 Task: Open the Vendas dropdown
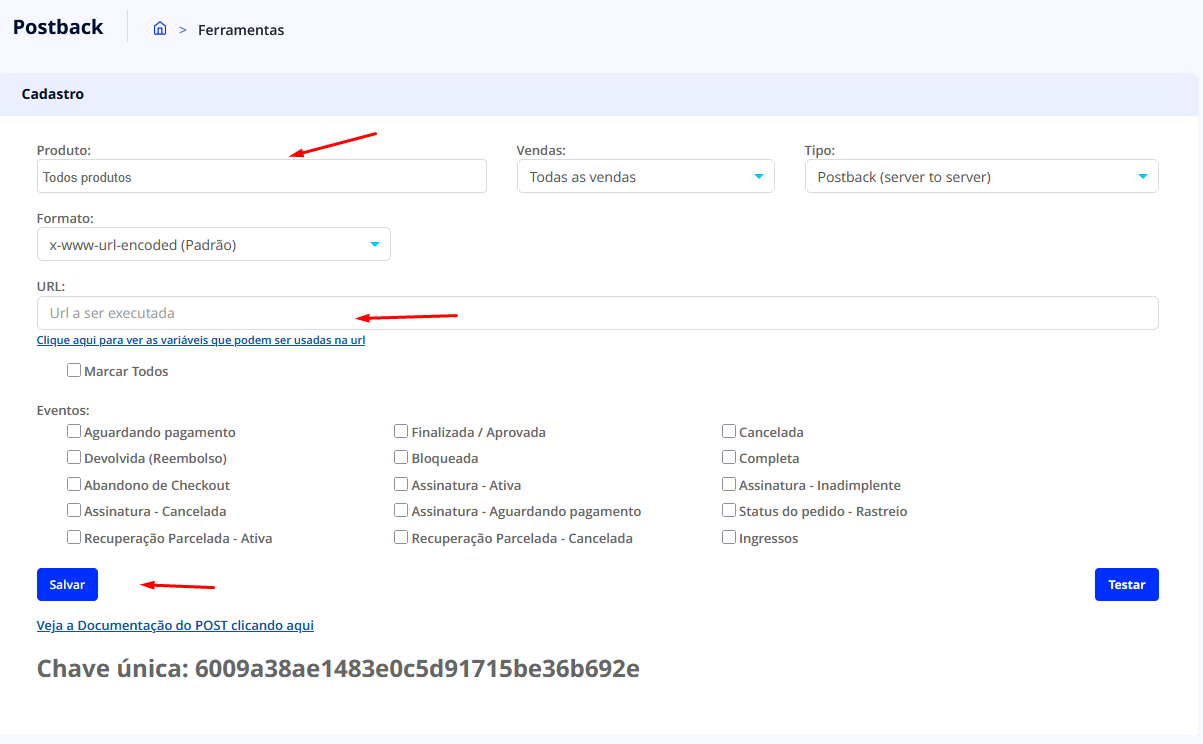(645, 177)
